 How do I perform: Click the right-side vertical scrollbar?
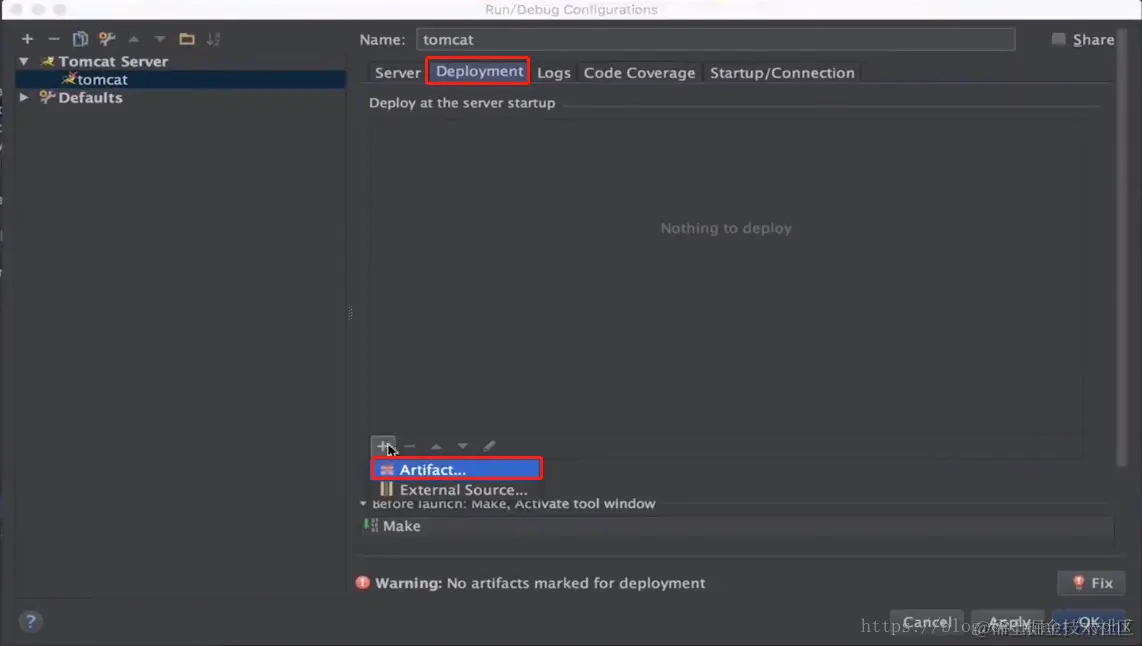(x=1122, y=248)
